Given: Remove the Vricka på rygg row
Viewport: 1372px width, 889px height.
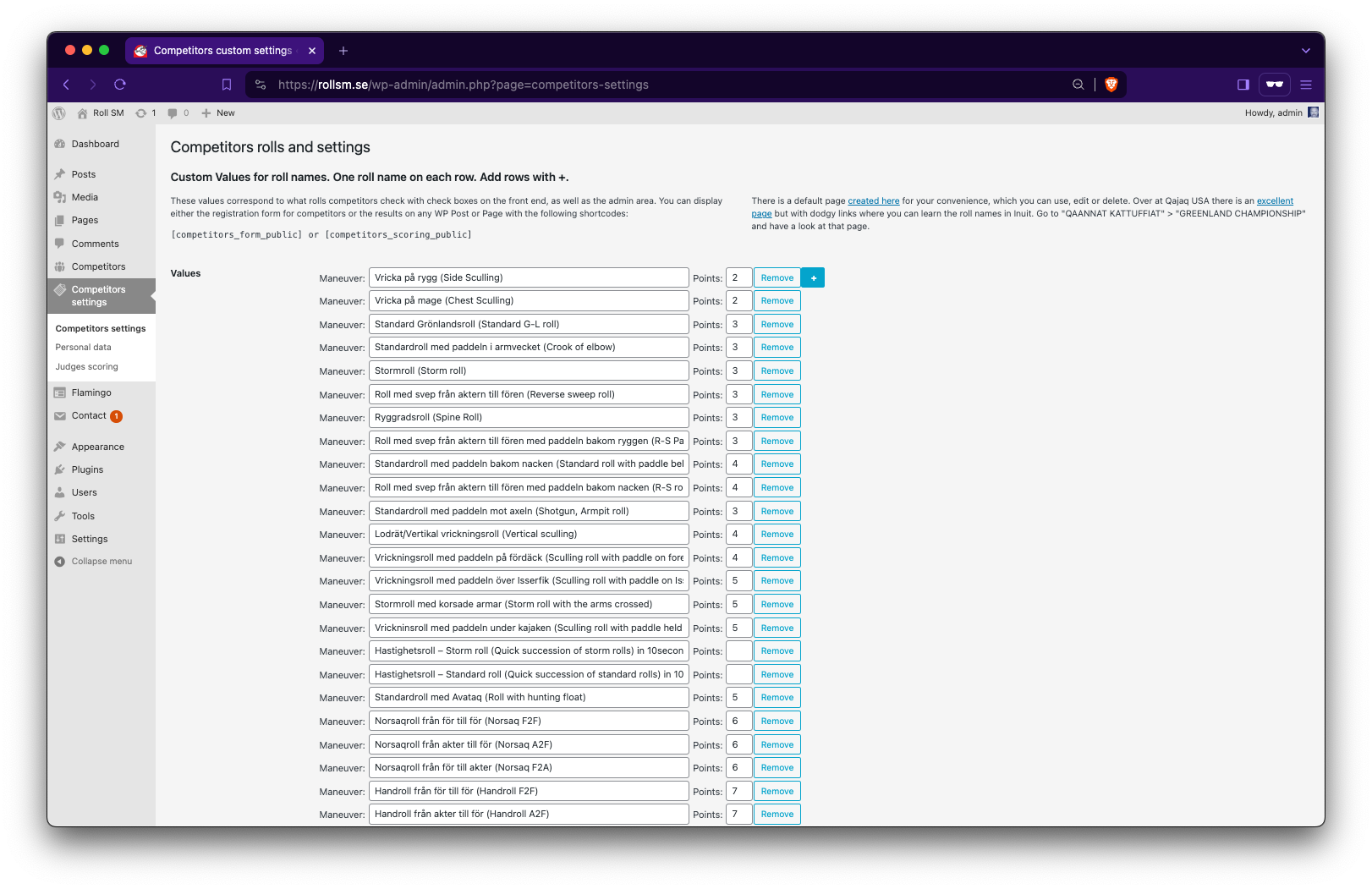Looking at the screenshot, I should (x=777, y=278).
